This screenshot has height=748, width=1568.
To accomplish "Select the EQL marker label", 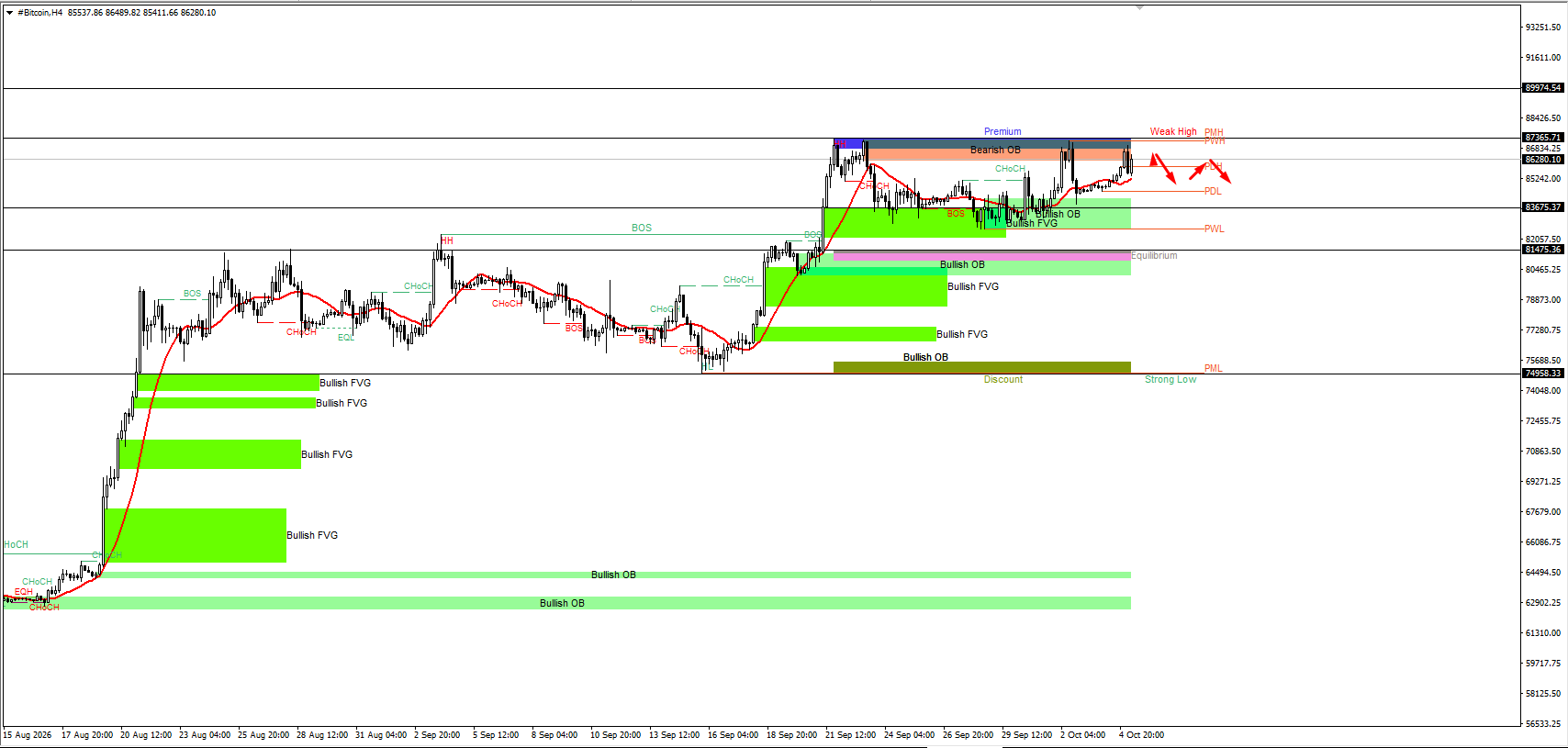I will [345, 338].
